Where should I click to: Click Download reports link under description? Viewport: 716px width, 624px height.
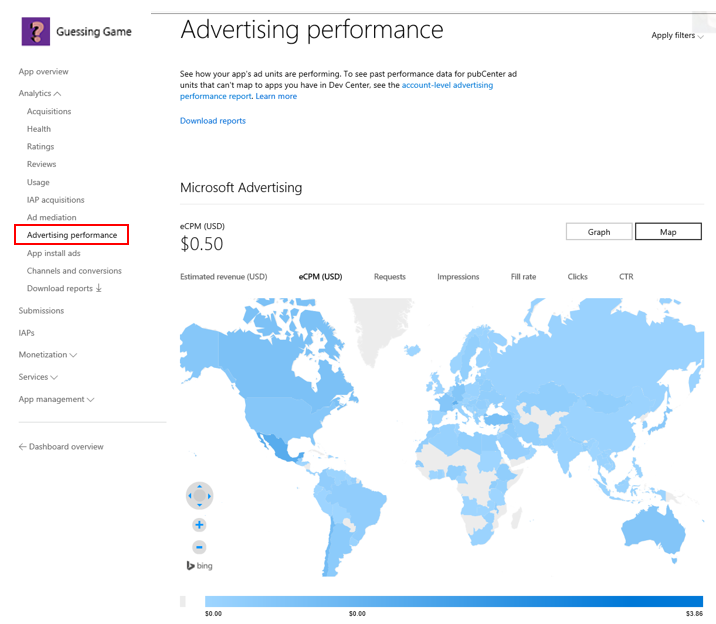tap(213, 121)
